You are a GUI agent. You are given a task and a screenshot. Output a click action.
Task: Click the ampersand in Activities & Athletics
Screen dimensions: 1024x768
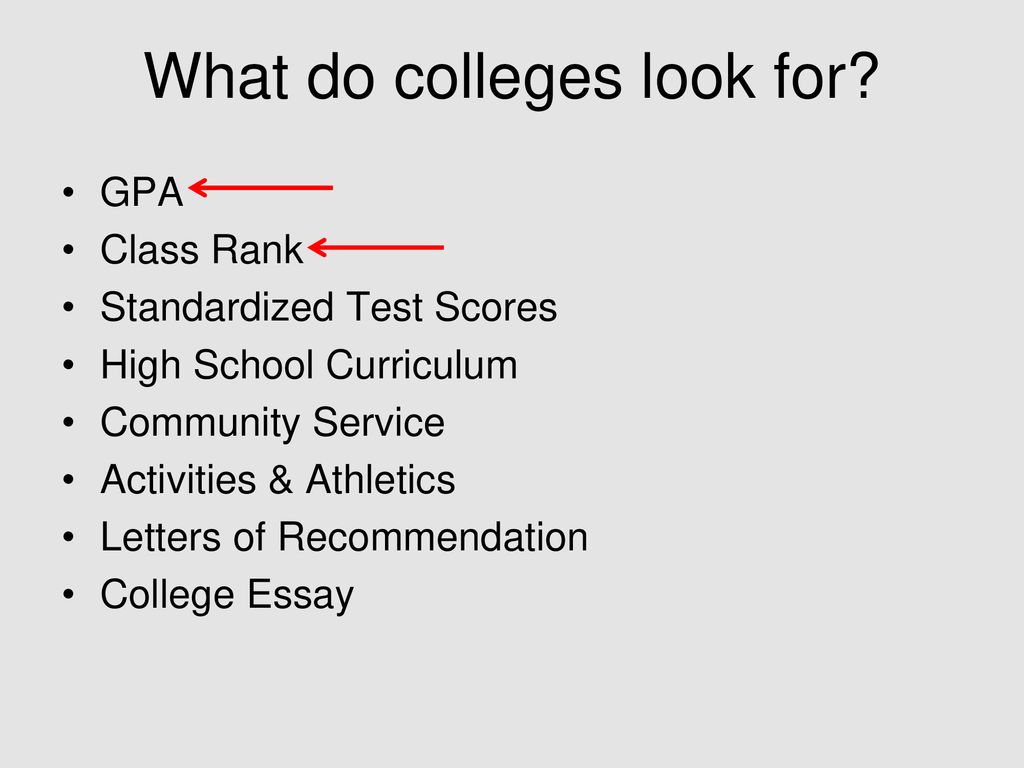pyautogui.click(x=280, y=479)
